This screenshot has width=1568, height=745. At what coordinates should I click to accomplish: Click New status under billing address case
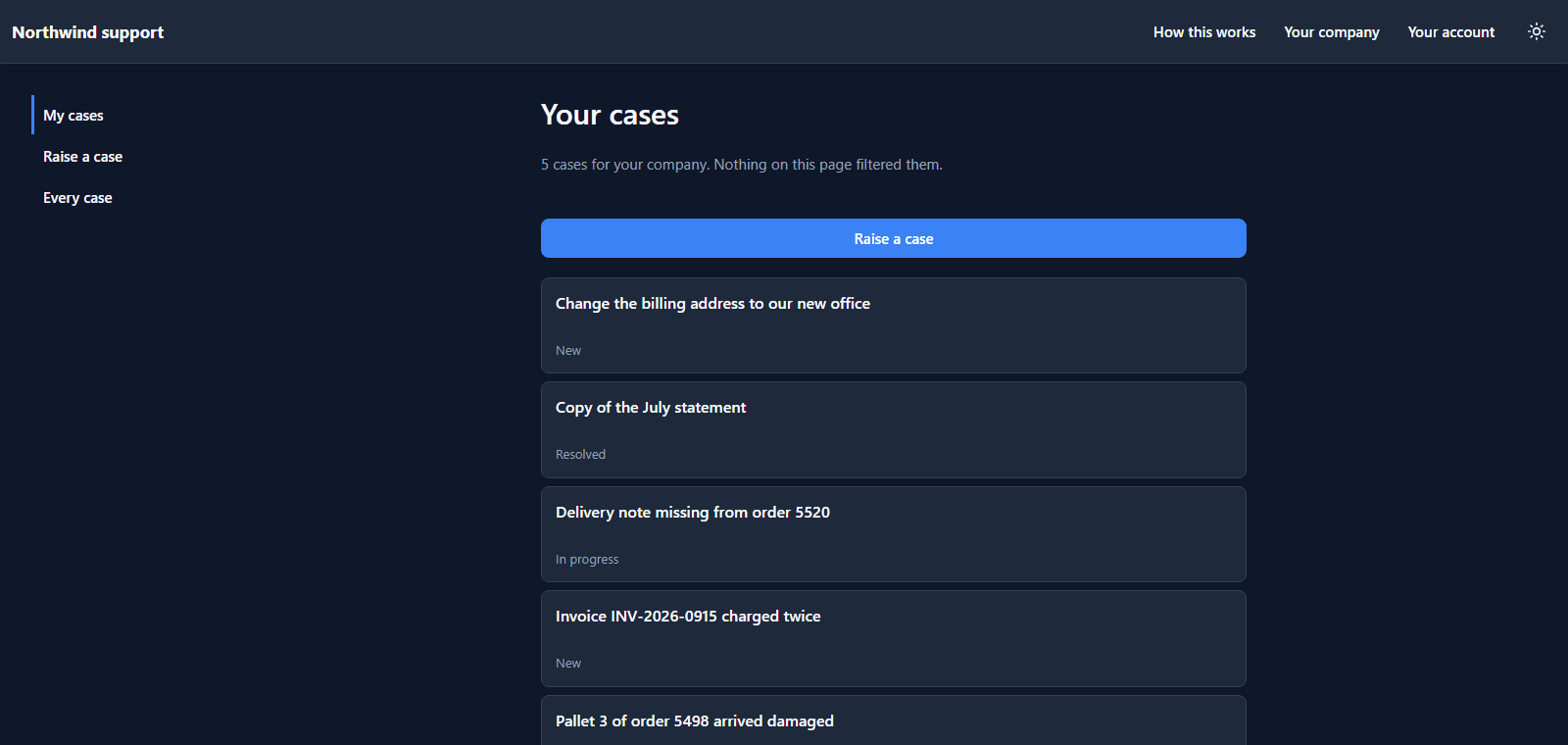568,351
